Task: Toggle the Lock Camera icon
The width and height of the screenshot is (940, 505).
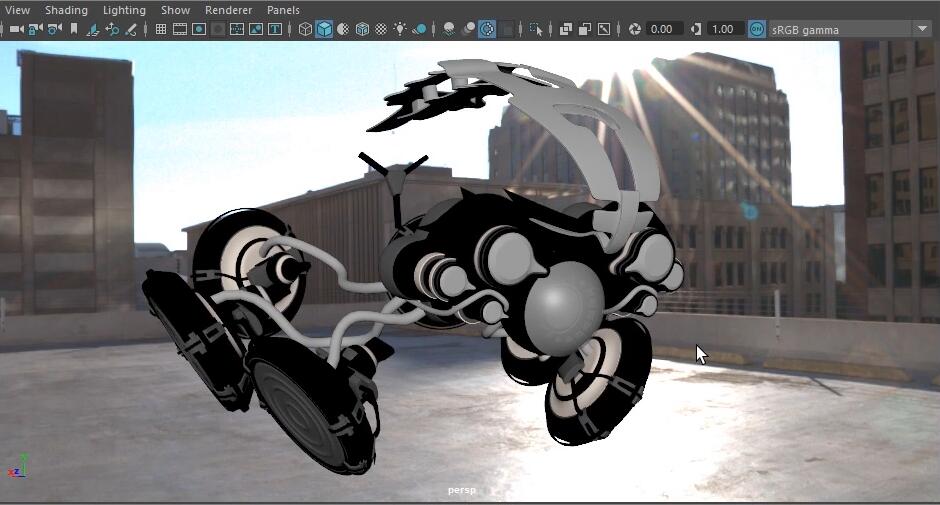Action: [x=35, y=29]
